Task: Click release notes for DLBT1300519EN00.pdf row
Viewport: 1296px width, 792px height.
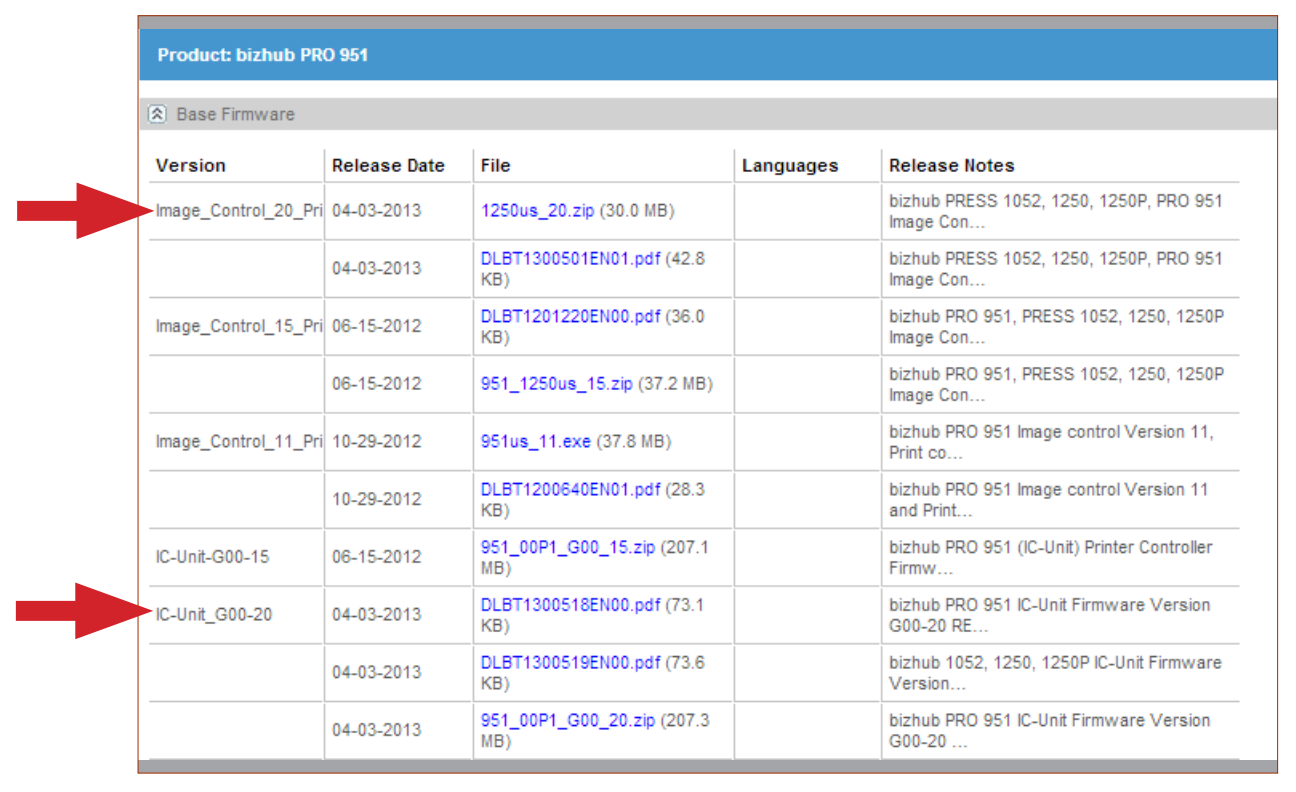Action: click(1055, 672)
